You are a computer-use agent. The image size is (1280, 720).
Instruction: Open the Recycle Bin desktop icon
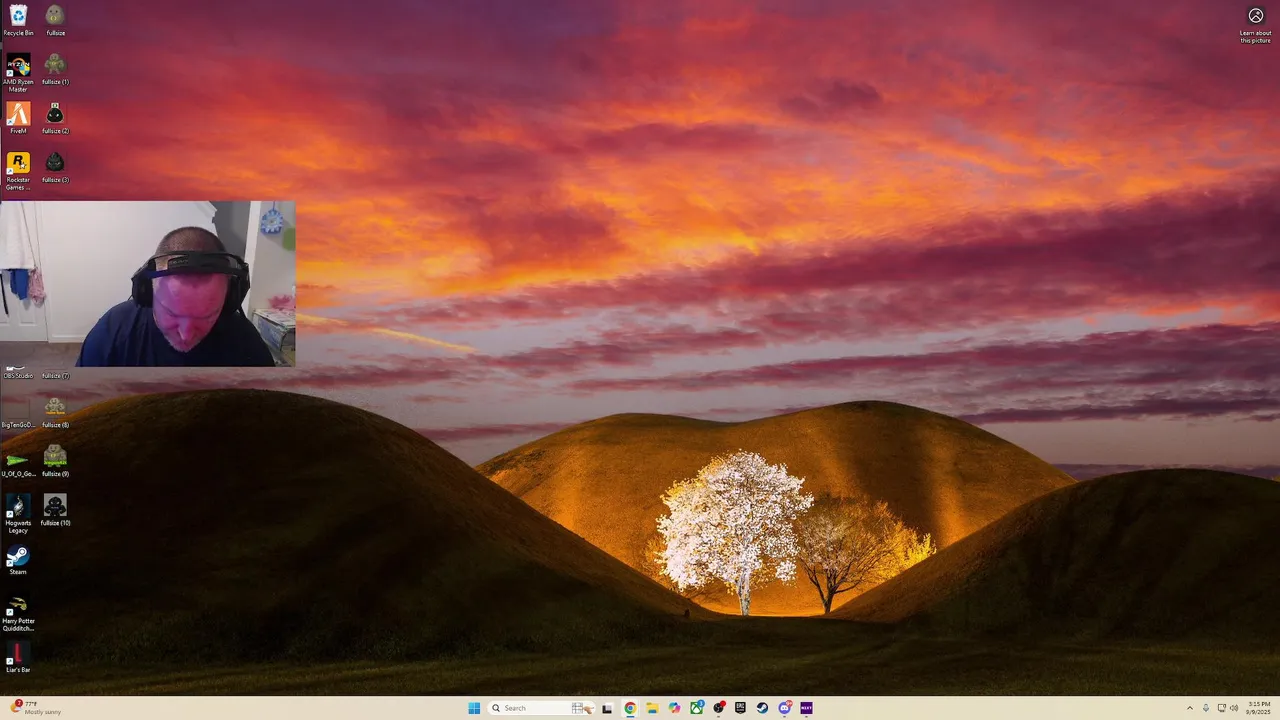pyautogui.click(x=18, y=20)
